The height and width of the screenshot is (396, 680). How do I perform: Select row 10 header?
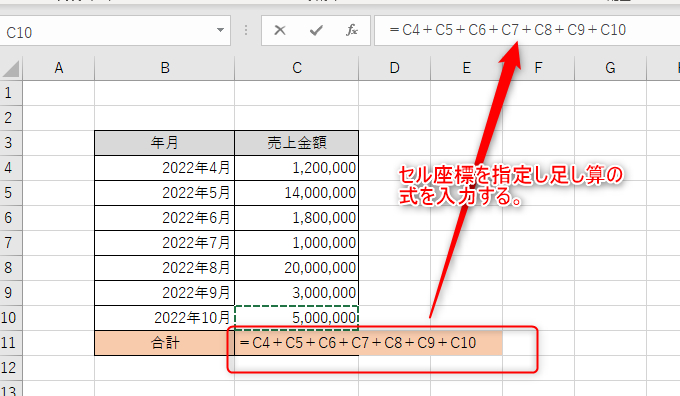click(x=11, y=318)
